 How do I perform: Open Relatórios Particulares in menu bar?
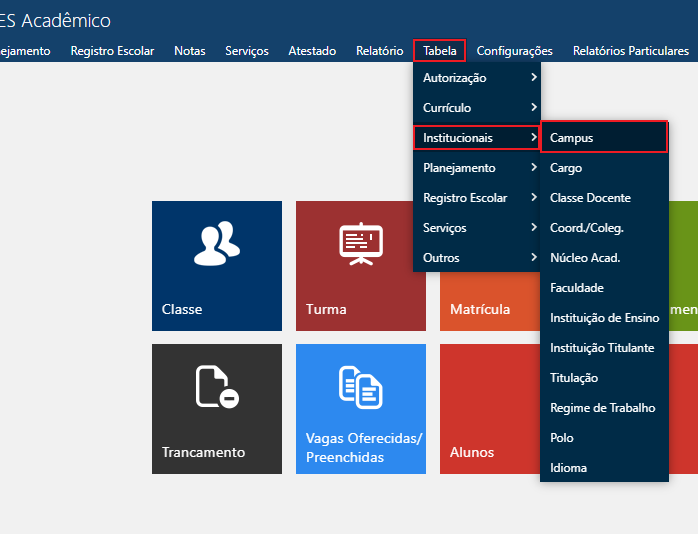pos(630,51)
